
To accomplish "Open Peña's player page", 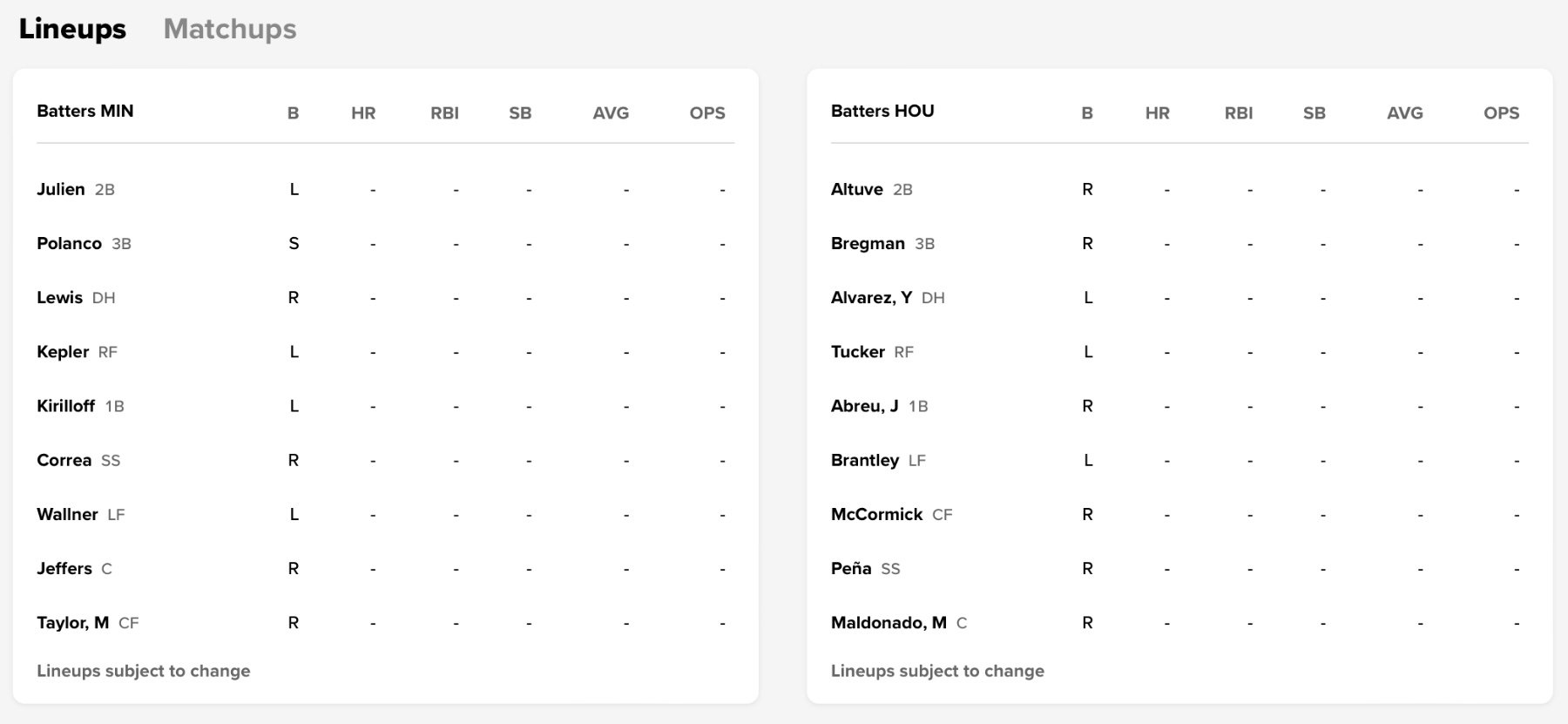I will [x=850, y=569].
